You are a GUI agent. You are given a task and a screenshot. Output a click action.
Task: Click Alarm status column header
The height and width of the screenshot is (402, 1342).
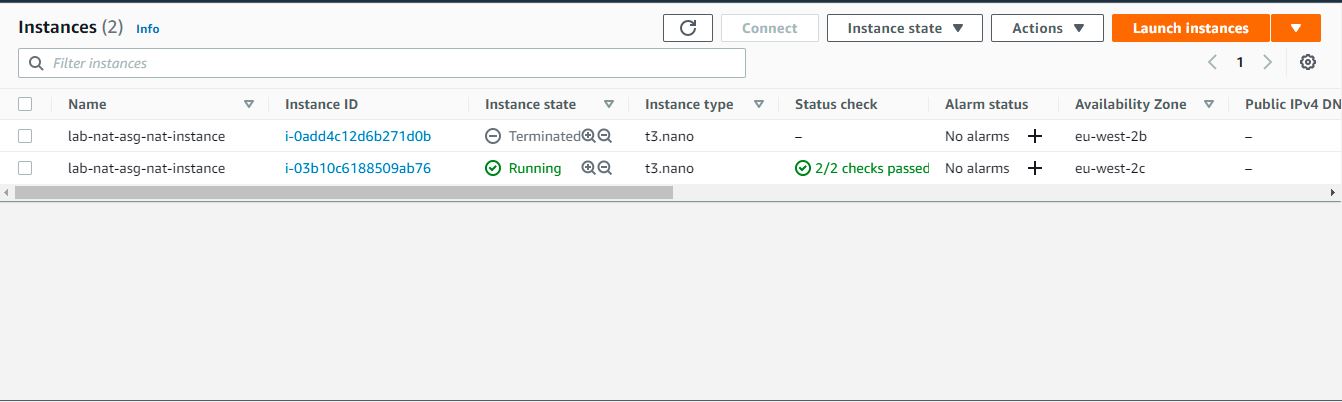point(986,104)
